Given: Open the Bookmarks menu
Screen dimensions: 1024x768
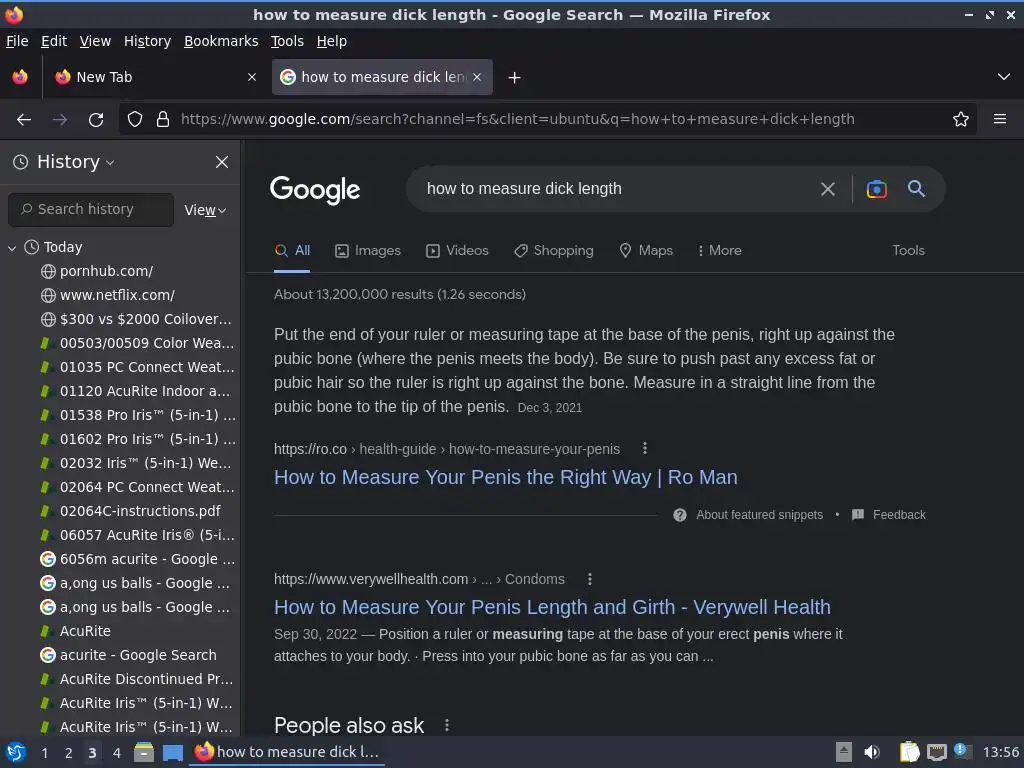Looking at the screenshot, I should tap(221, 41).
